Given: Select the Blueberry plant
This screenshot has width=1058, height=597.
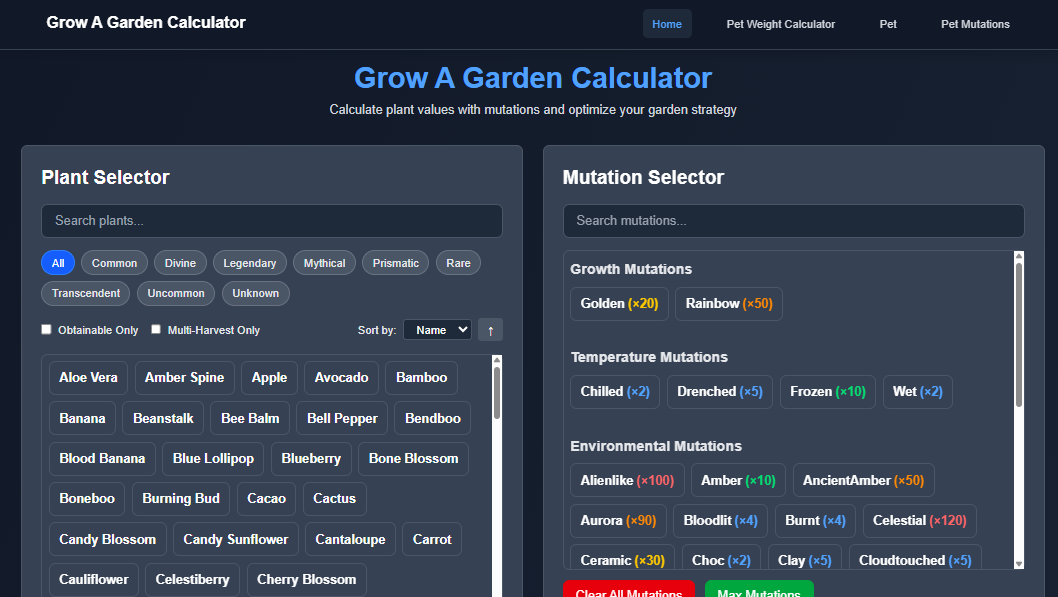Looking at the screenshot, I should click(310, 458).
